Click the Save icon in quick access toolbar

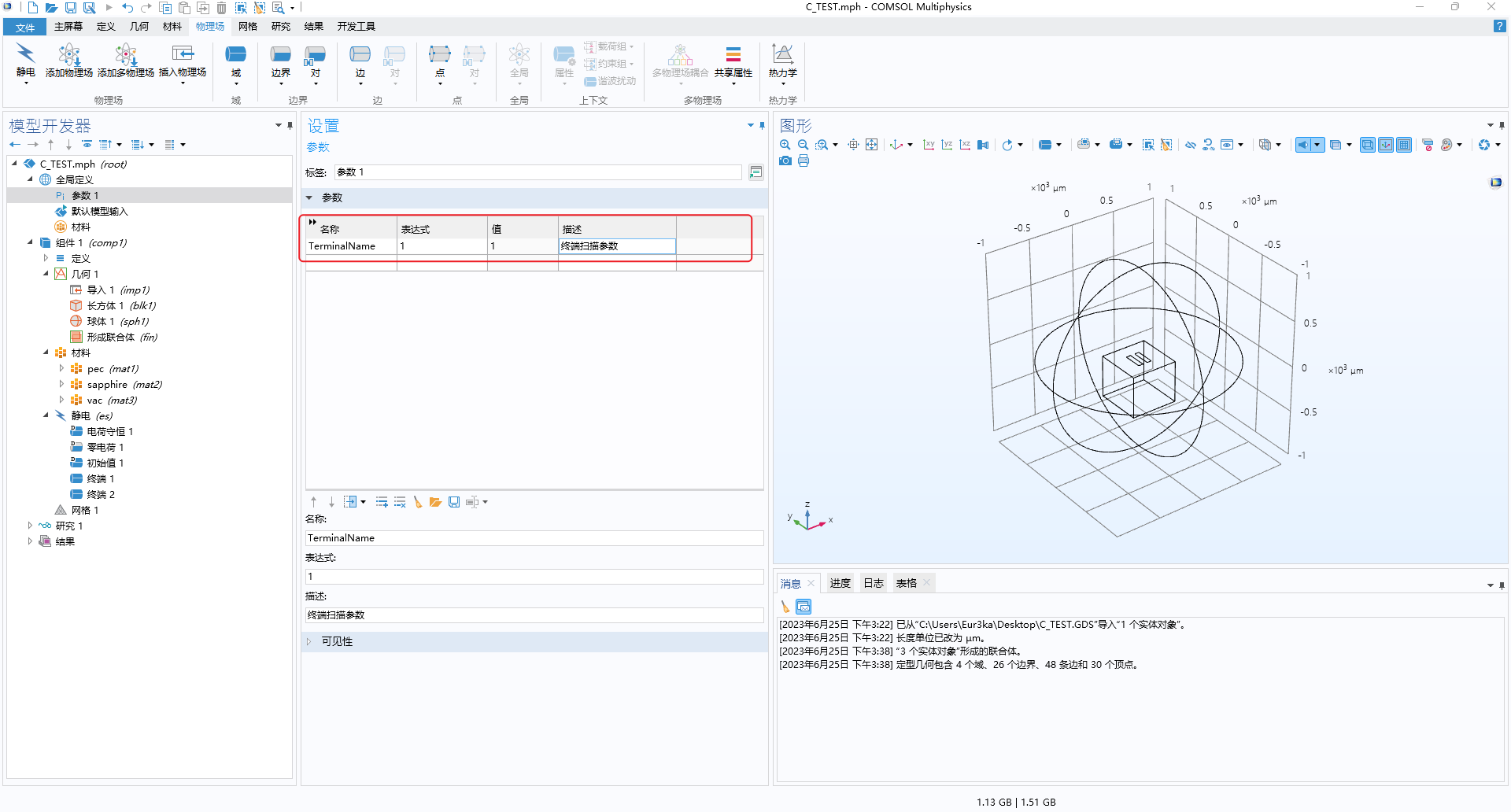point(71,8)
